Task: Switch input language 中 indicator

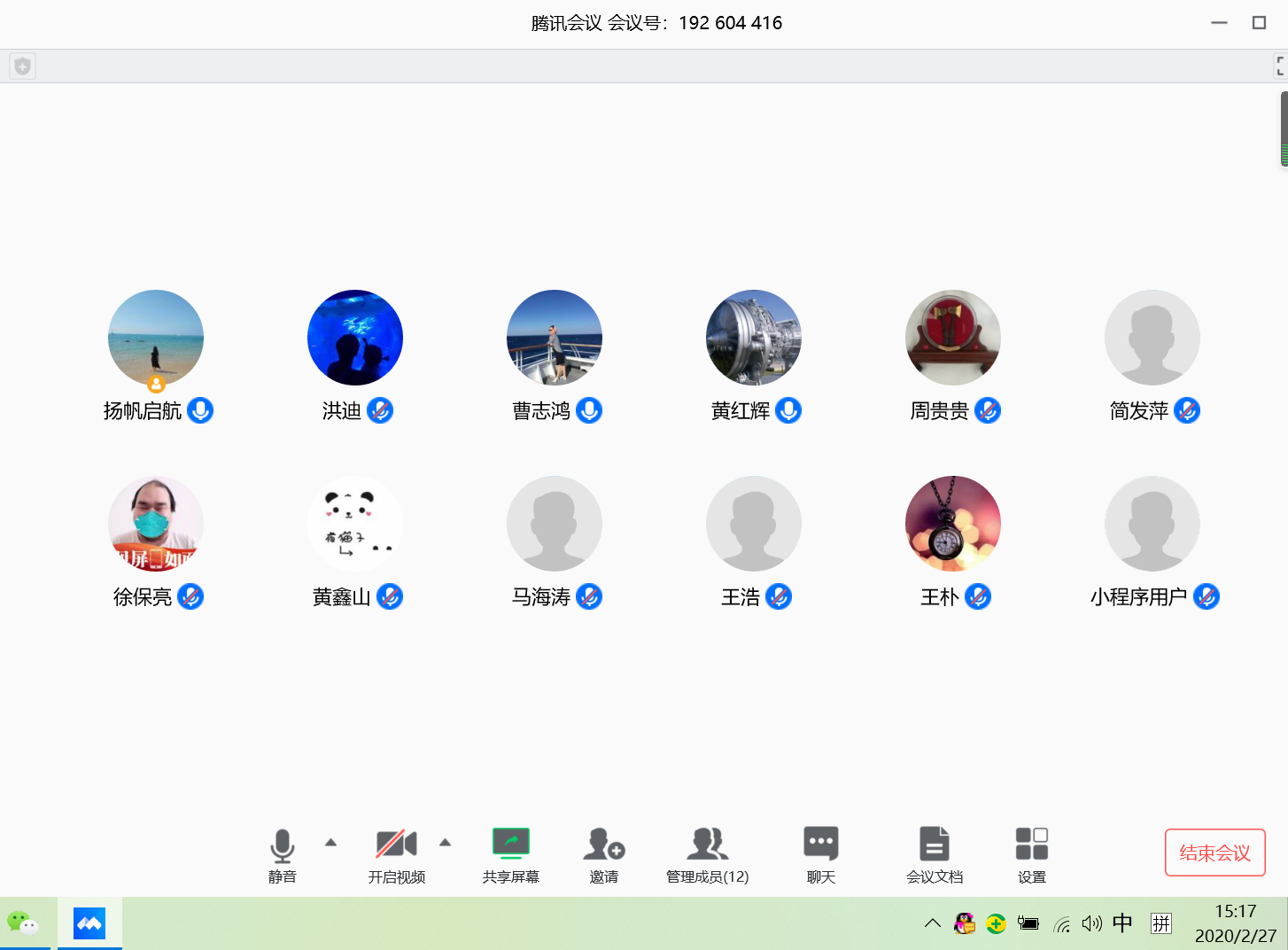Action: pos(1122,923)
